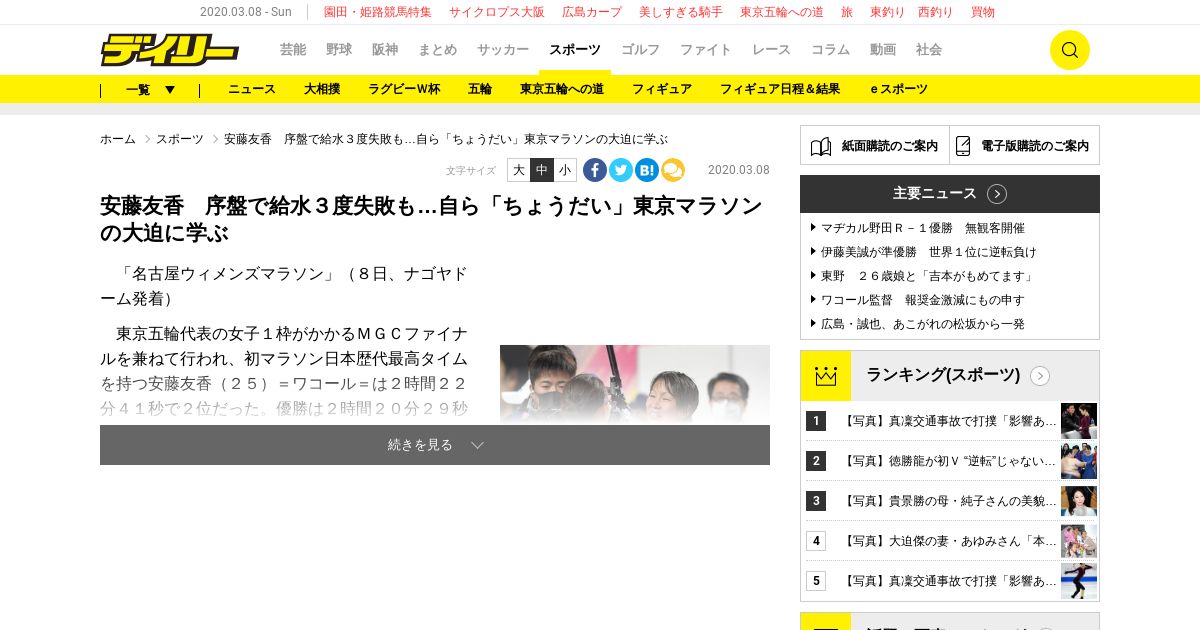Expand the 一覧 dropdown menu
Image resolution: width=1200 pixels, height=630 pixels.
[x=150, y=89]
